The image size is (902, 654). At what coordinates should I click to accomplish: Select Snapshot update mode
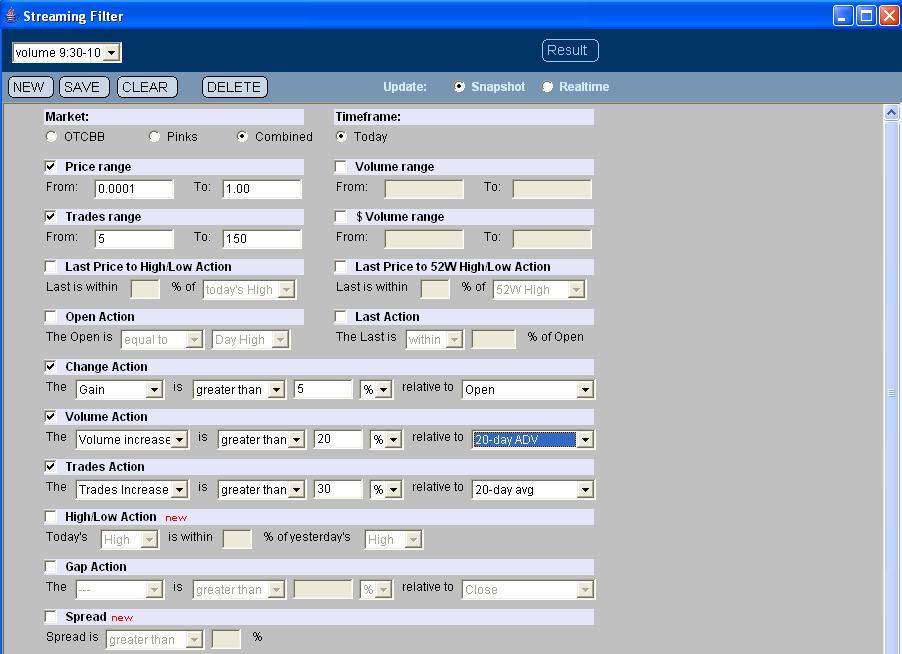point(458,87)
